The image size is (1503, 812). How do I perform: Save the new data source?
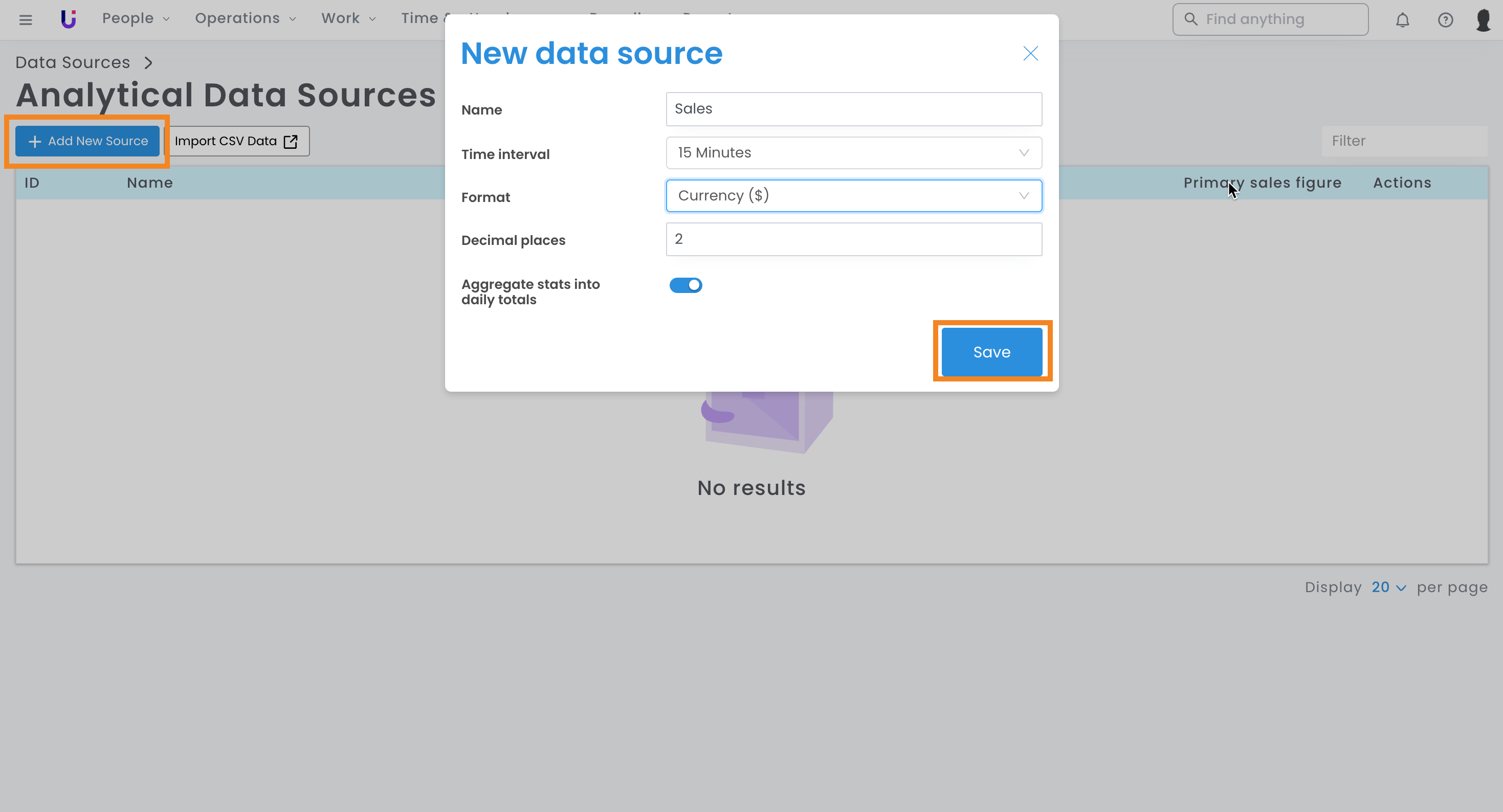(991, 352)
